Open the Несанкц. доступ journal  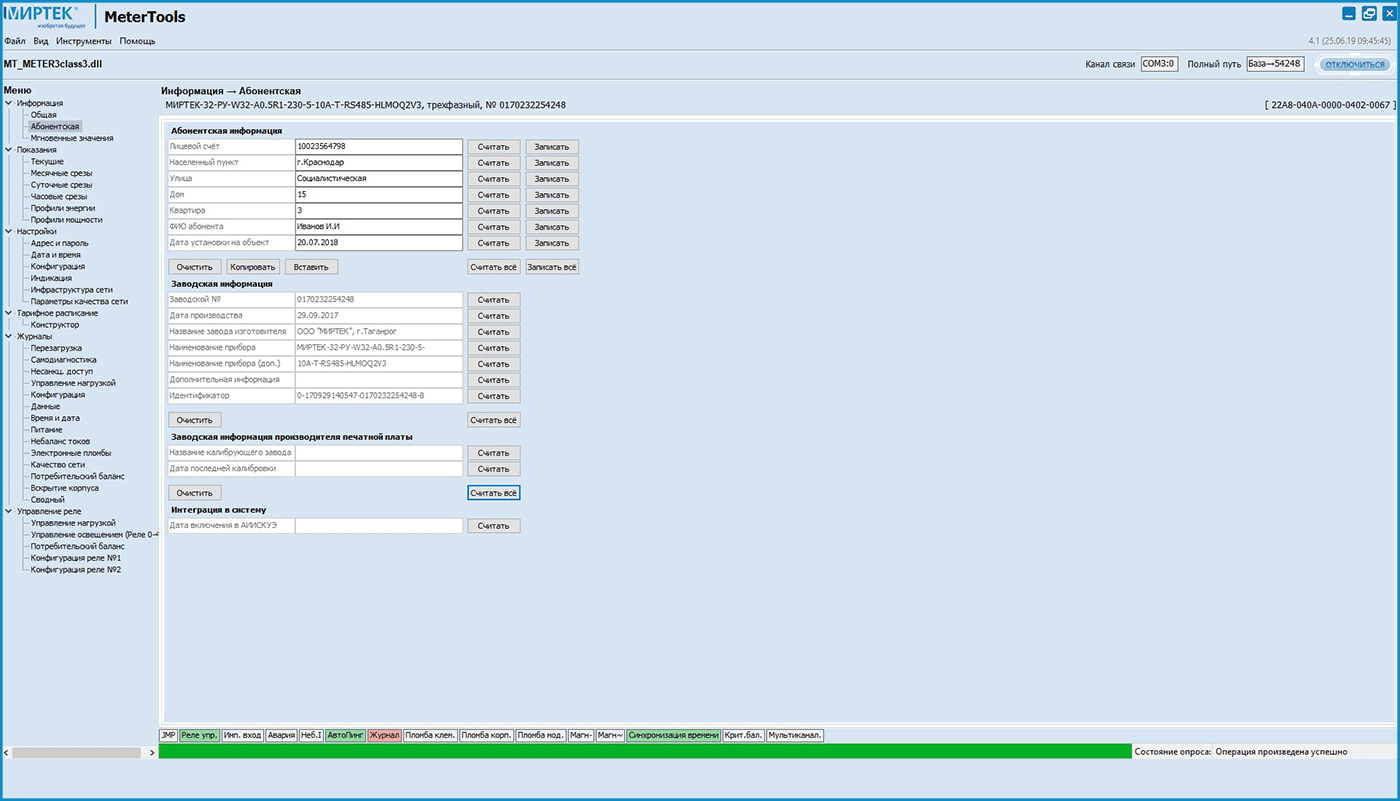coord(62,371)
